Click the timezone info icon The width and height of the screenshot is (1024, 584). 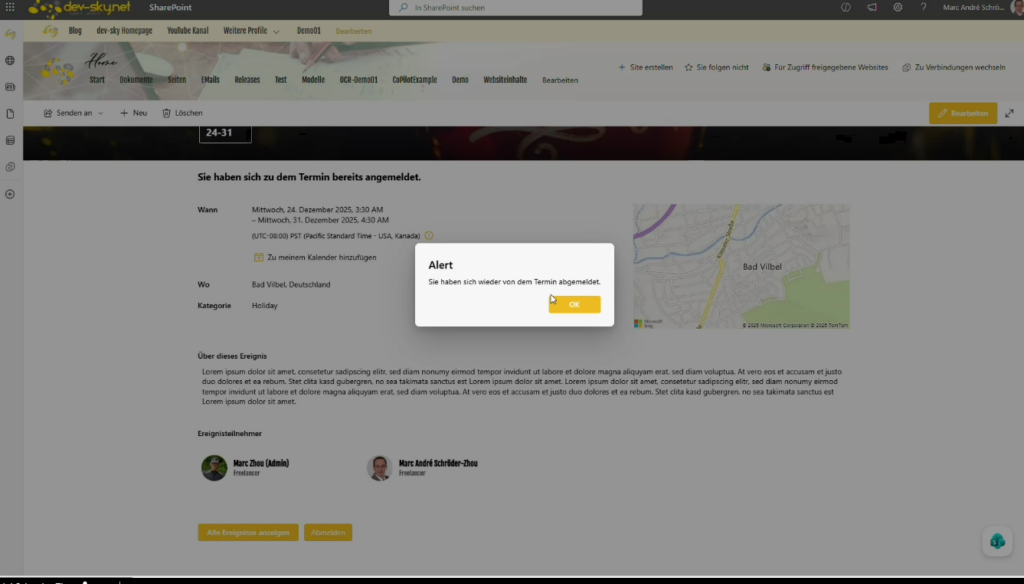tap(429, 236)
